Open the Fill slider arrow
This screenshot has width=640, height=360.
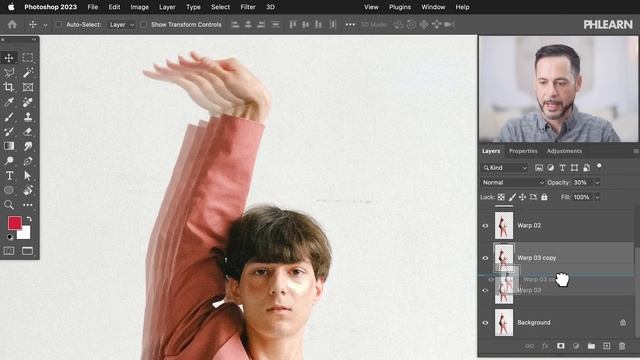(597, 197)
